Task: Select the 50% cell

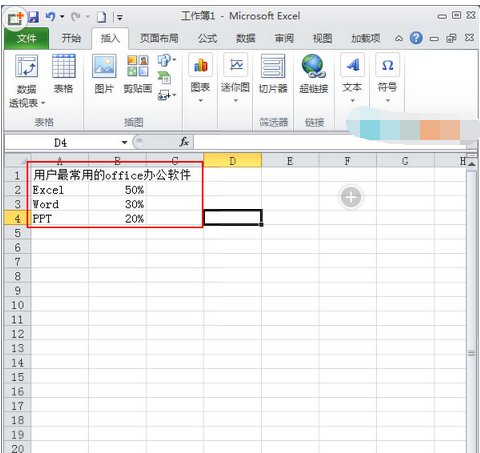Action: (x=117, y=190)
